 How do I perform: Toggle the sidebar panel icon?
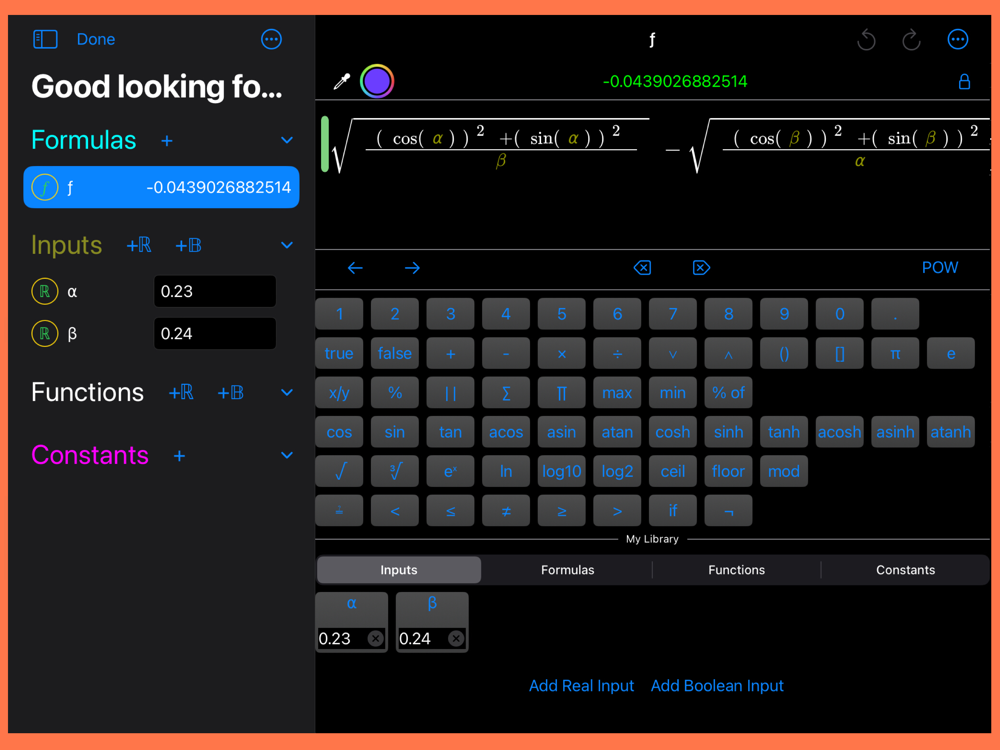point(45,40)
